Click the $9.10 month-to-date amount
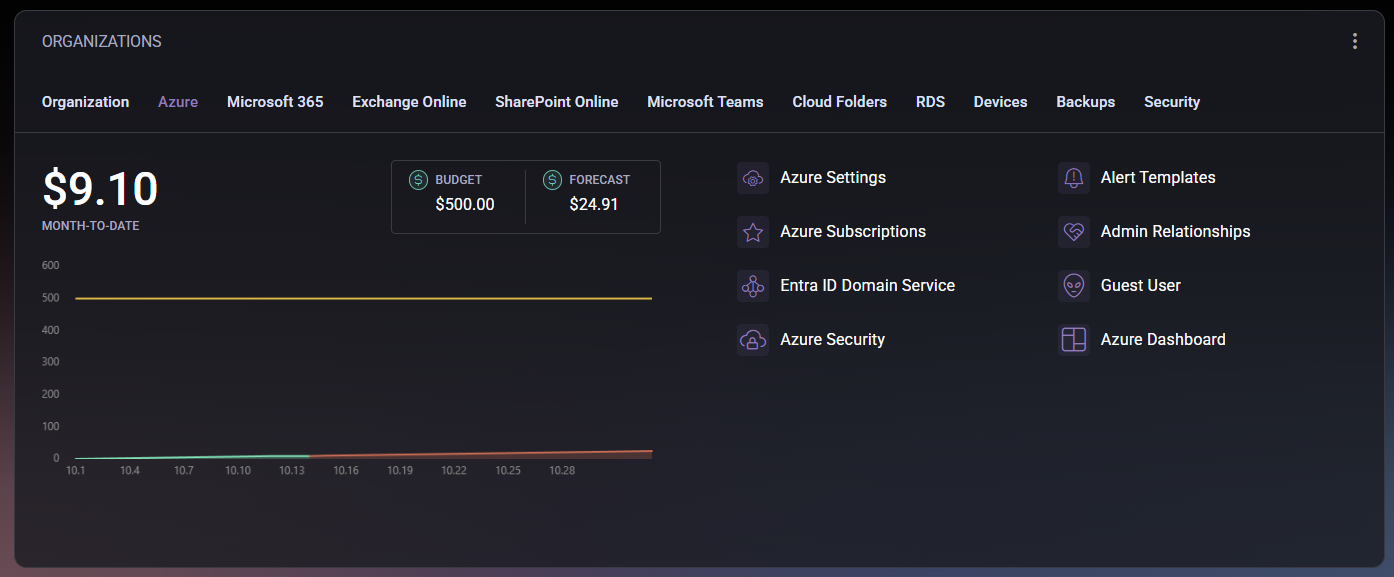Screen dimensions: 1394x577 (x=100, y=190)
